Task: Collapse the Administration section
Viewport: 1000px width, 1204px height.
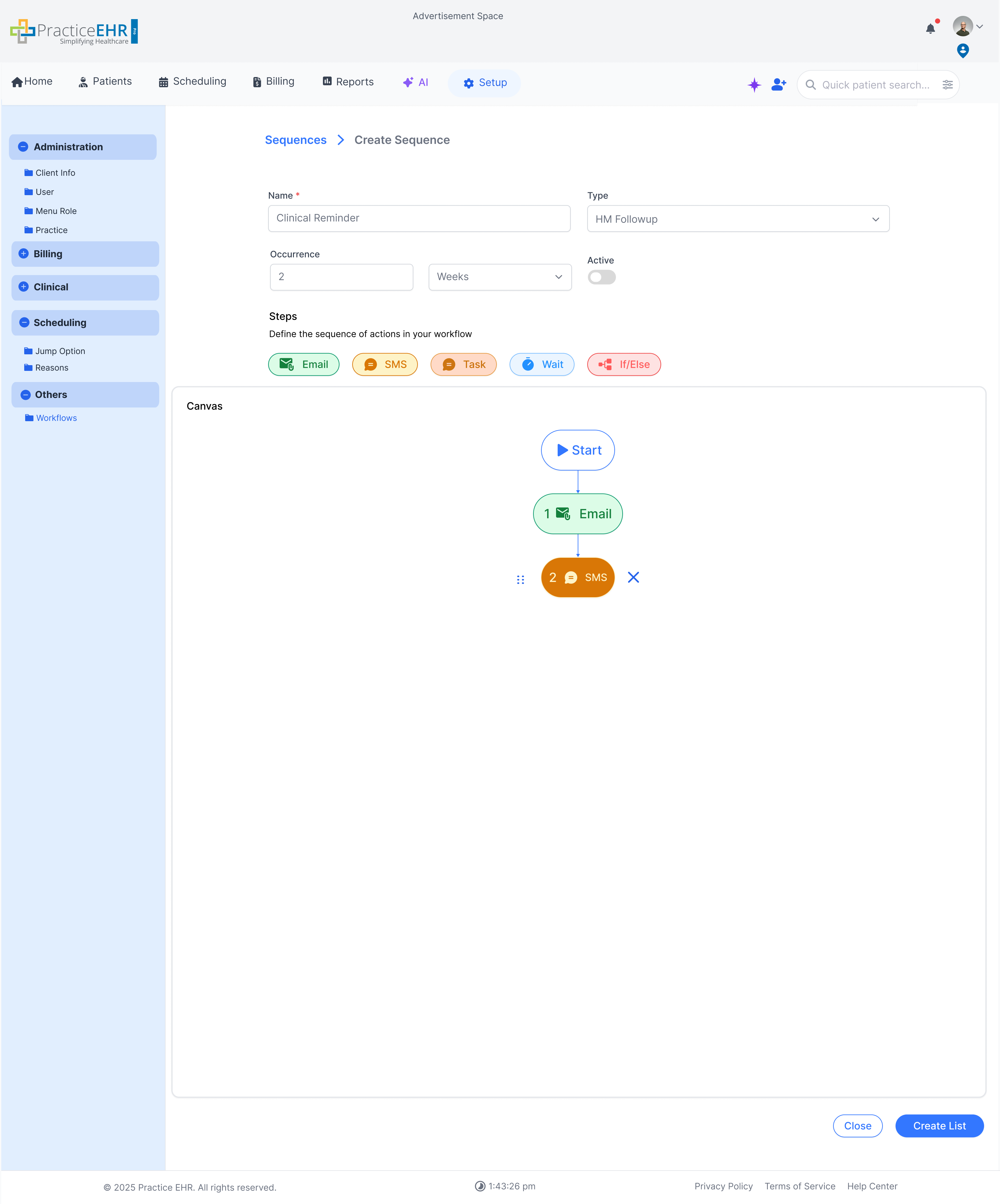Action: pos(24,147)
